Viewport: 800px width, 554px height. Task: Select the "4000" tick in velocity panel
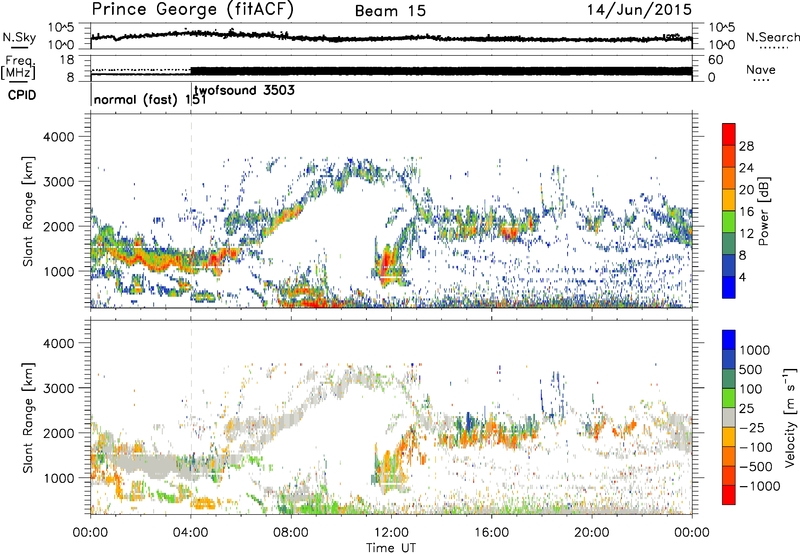(58, 343)
